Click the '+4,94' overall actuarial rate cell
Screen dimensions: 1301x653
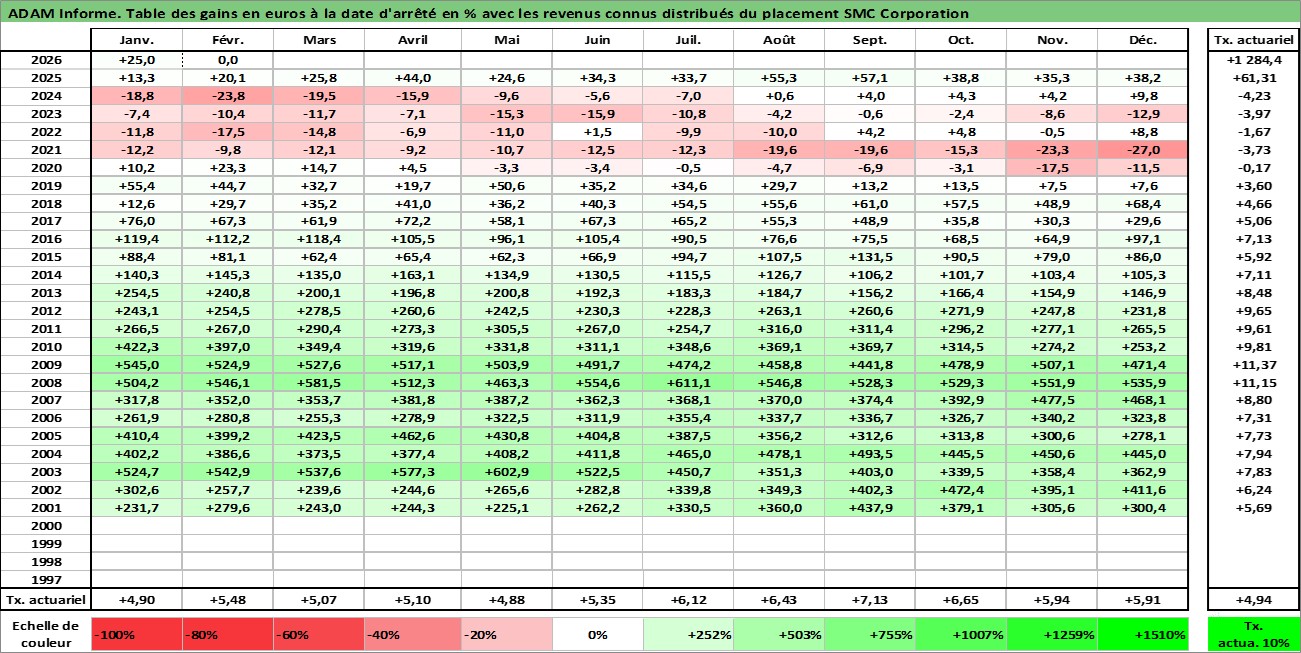pyautogui.click(x=1254, y=600)
